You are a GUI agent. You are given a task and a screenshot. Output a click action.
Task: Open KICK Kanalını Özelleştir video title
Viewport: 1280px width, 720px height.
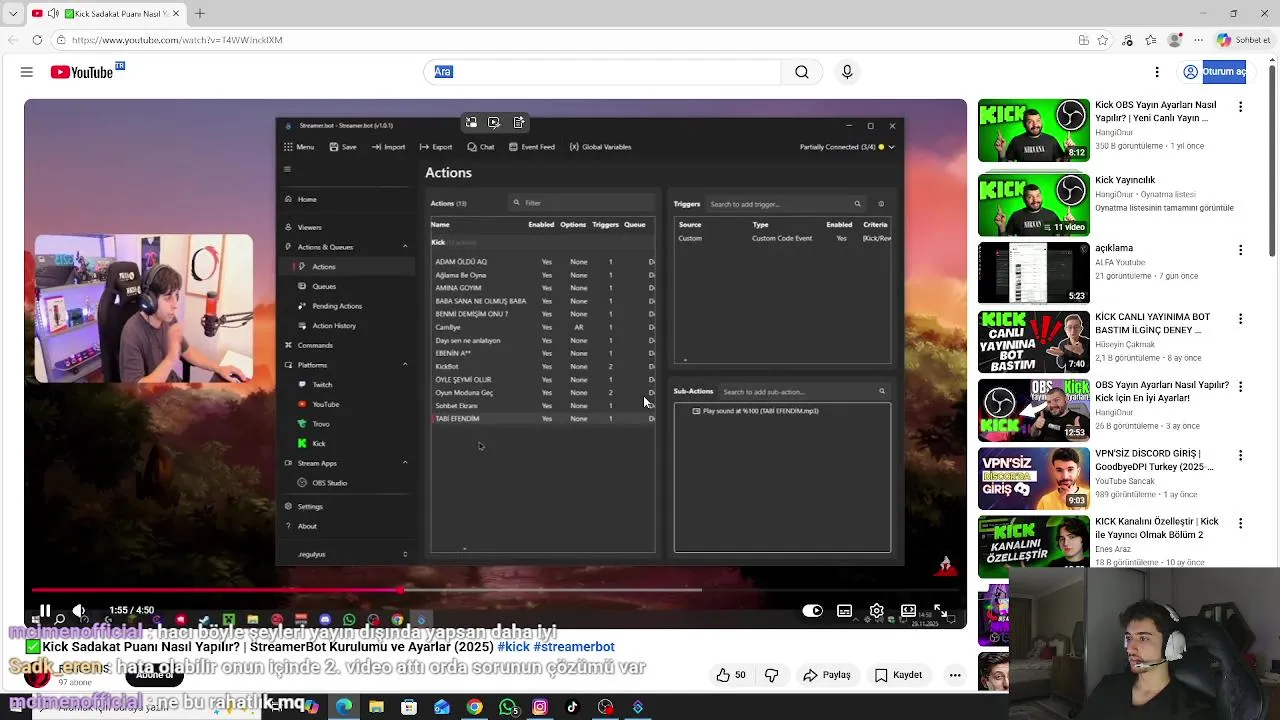(x=1157, y=528)
